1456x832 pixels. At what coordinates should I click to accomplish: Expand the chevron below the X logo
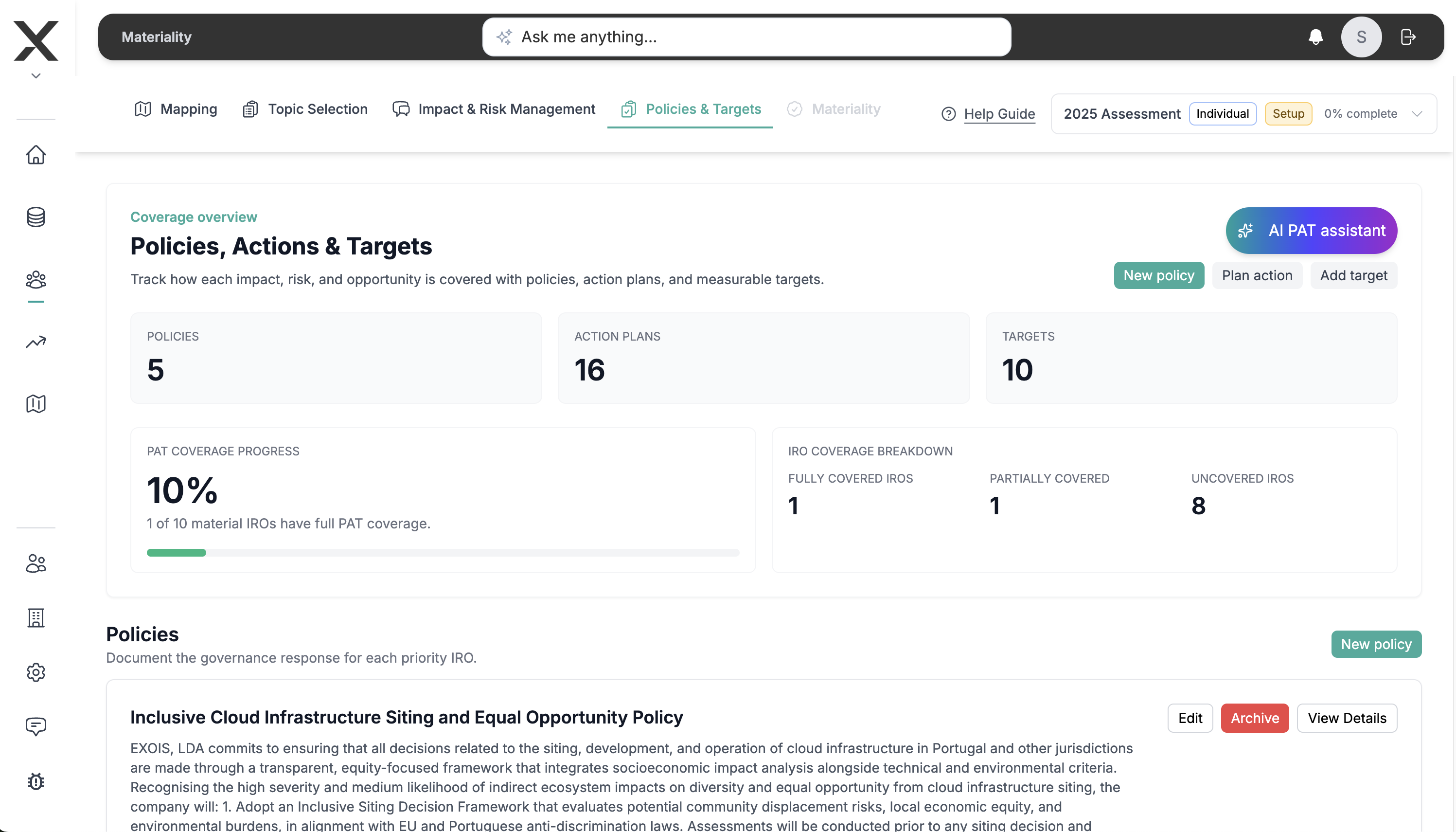click(x=36, y=76)
